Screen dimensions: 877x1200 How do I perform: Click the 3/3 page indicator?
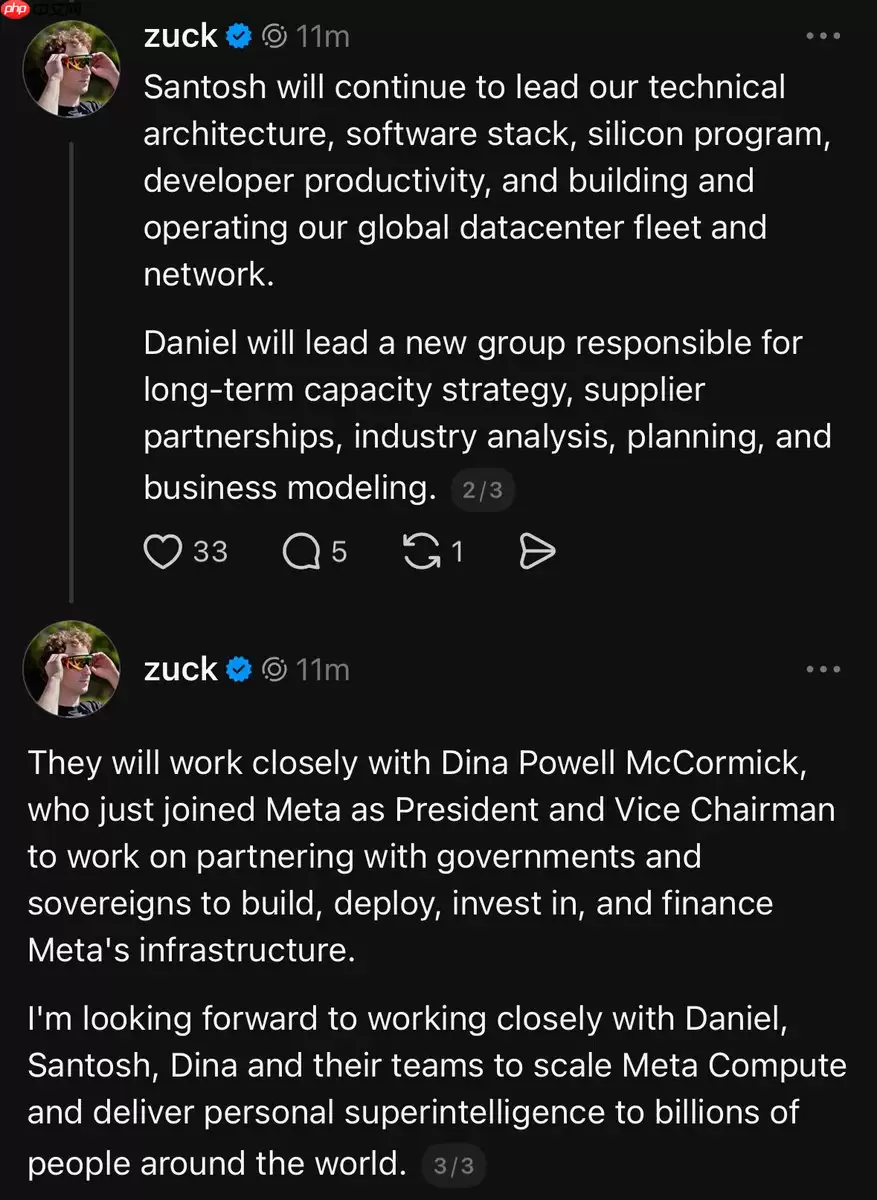455,1164
